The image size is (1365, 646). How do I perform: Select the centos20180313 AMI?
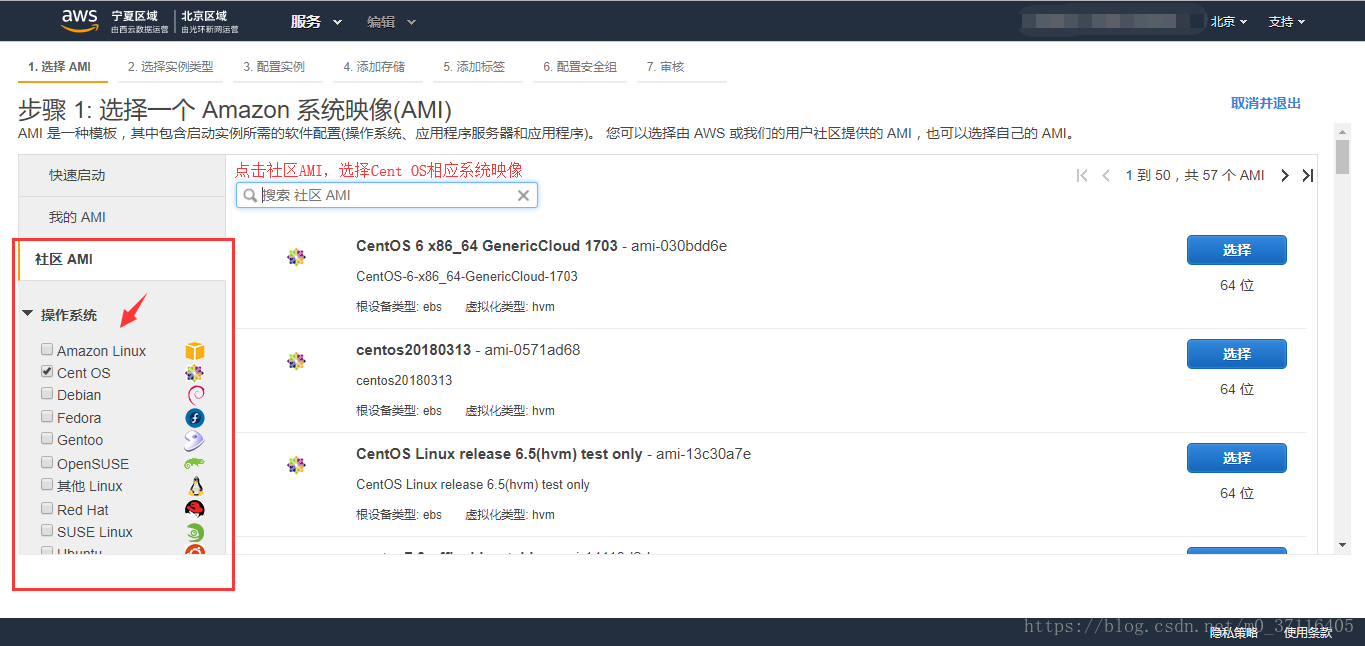point(1237,354)
